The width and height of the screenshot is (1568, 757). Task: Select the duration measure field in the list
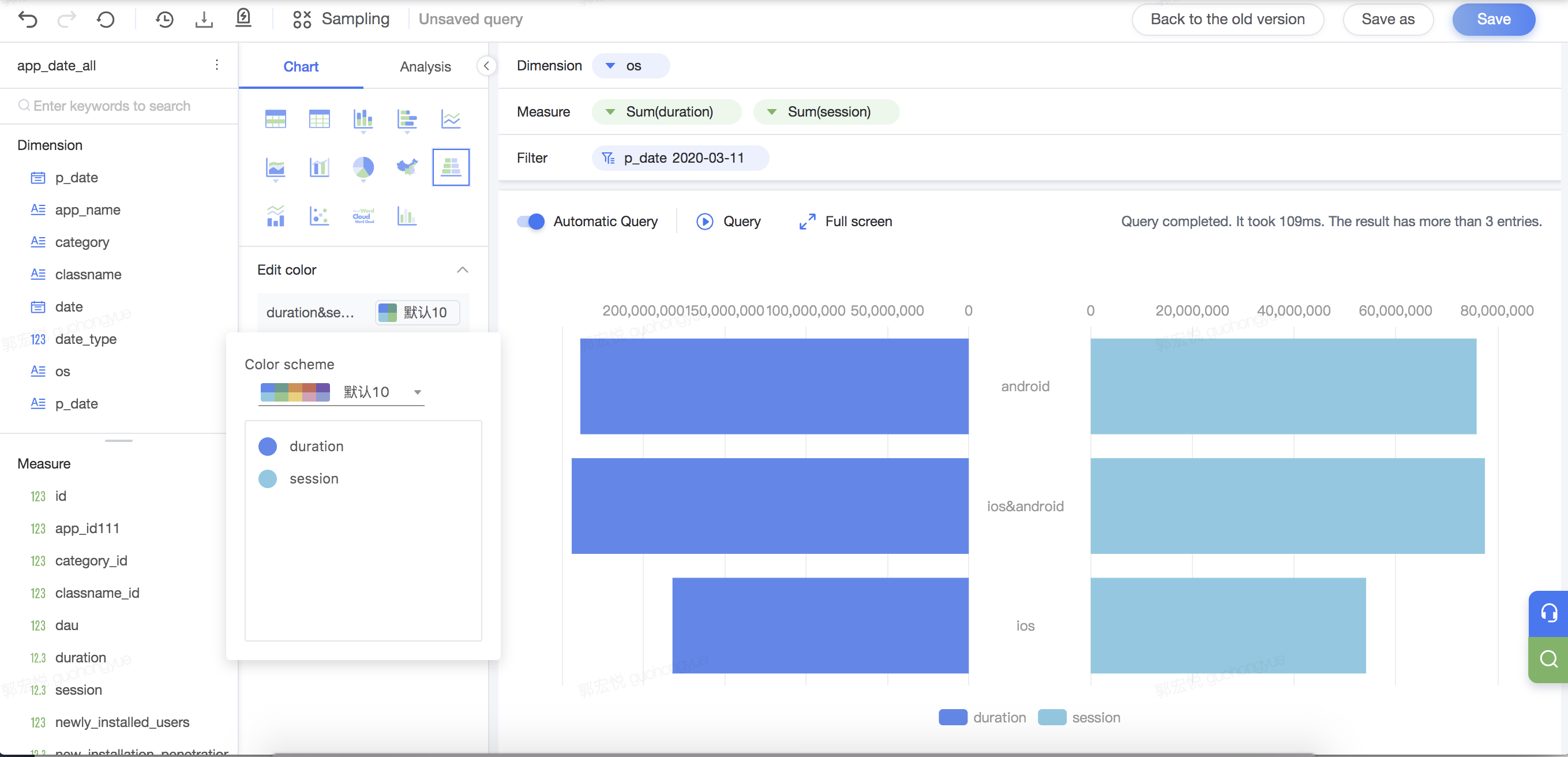80,658
